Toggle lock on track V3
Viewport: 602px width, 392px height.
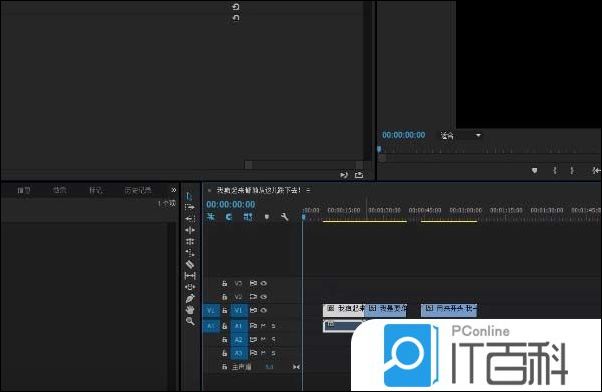pyautogui.click(x=225, y=283)
